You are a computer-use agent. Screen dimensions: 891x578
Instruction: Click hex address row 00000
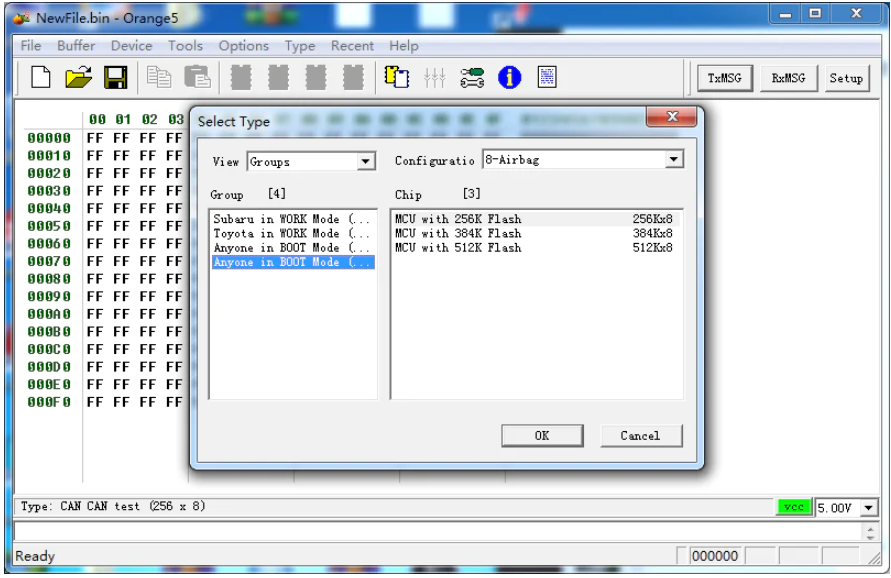click(x=49, y=138)
